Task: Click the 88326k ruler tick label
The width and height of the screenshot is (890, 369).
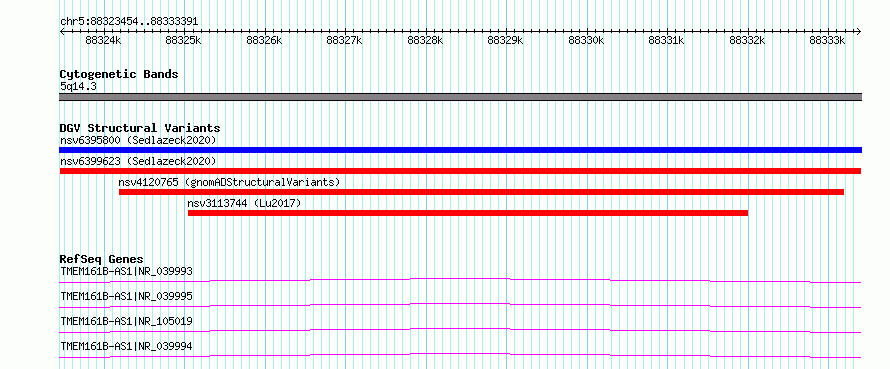Action: point(265,40)
